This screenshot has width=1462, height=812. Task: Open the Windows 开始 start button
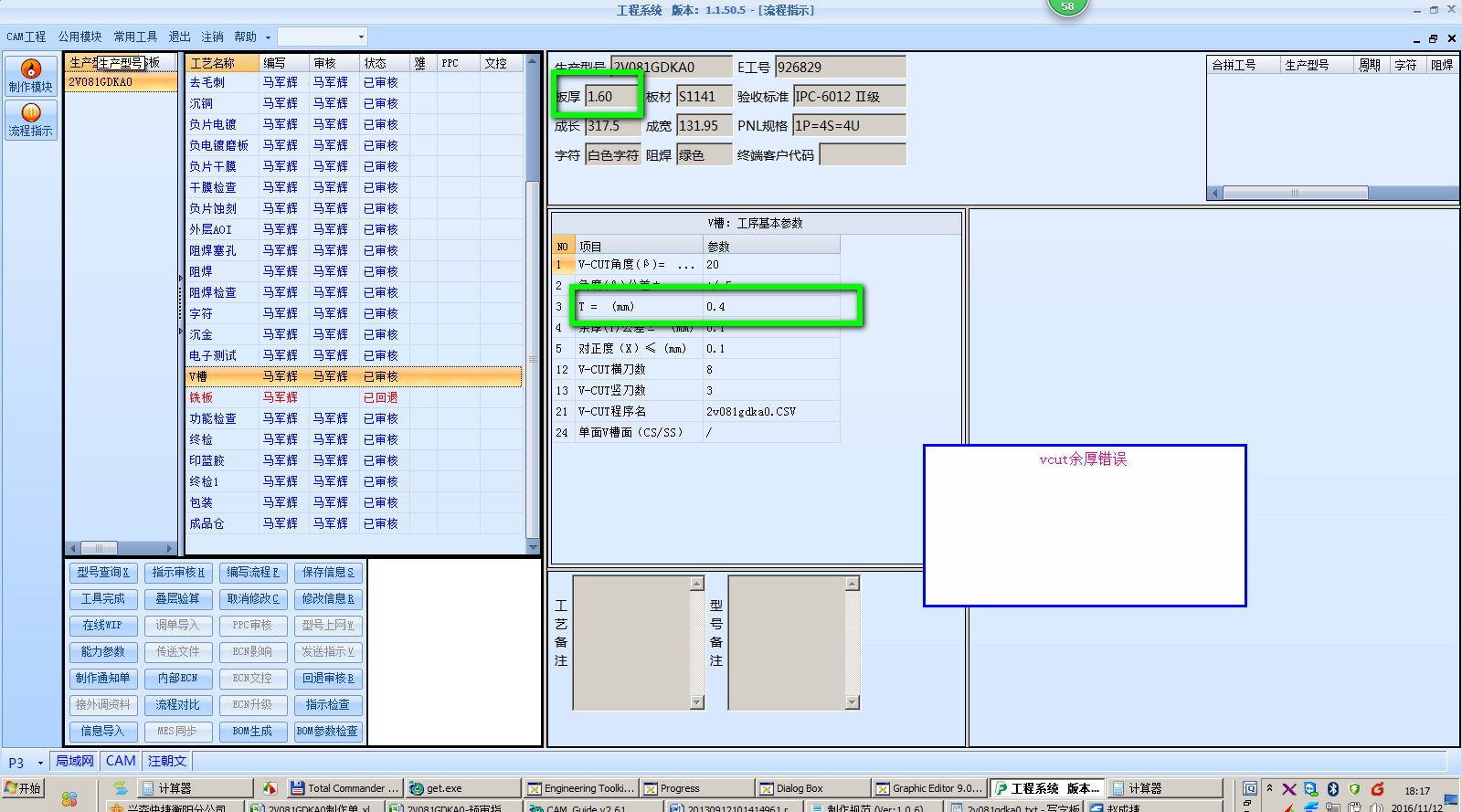[23, 788]
